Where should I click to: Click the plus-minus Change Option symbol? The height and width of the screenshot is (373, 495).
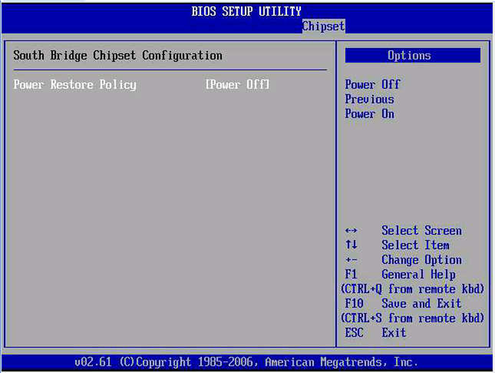pyautogui.click(x=351, y=260)
